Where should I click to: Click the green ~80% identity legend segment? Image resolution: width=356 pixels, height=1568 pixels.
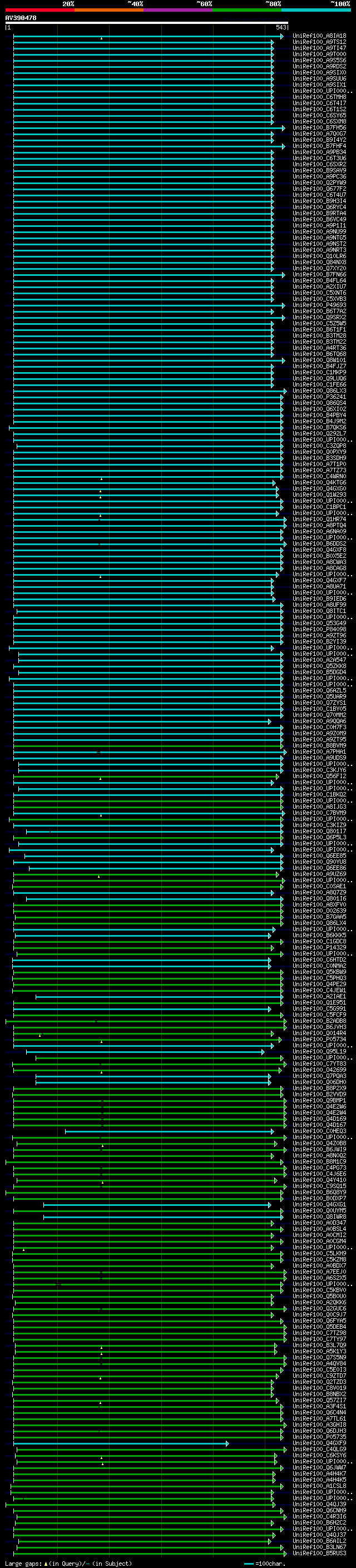247,10
